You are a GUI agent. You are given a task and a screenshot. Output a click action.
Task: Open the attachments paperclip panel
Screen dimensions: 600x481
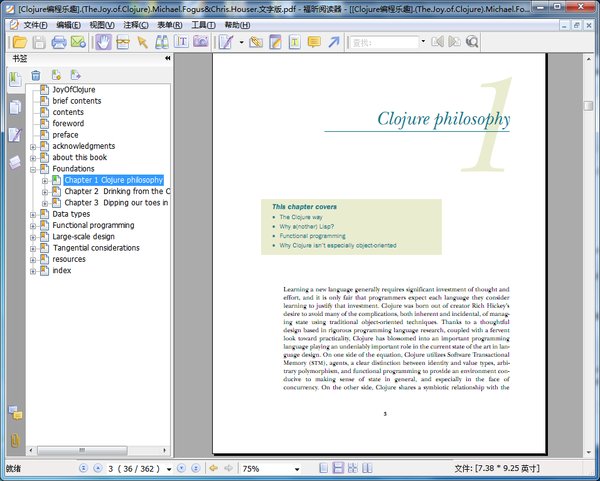(15, 440)
